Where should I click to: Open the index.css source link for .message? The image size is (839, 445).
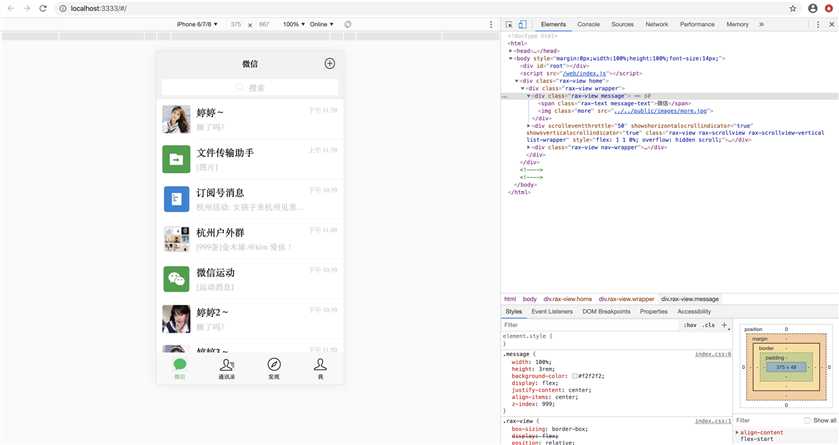713,355
